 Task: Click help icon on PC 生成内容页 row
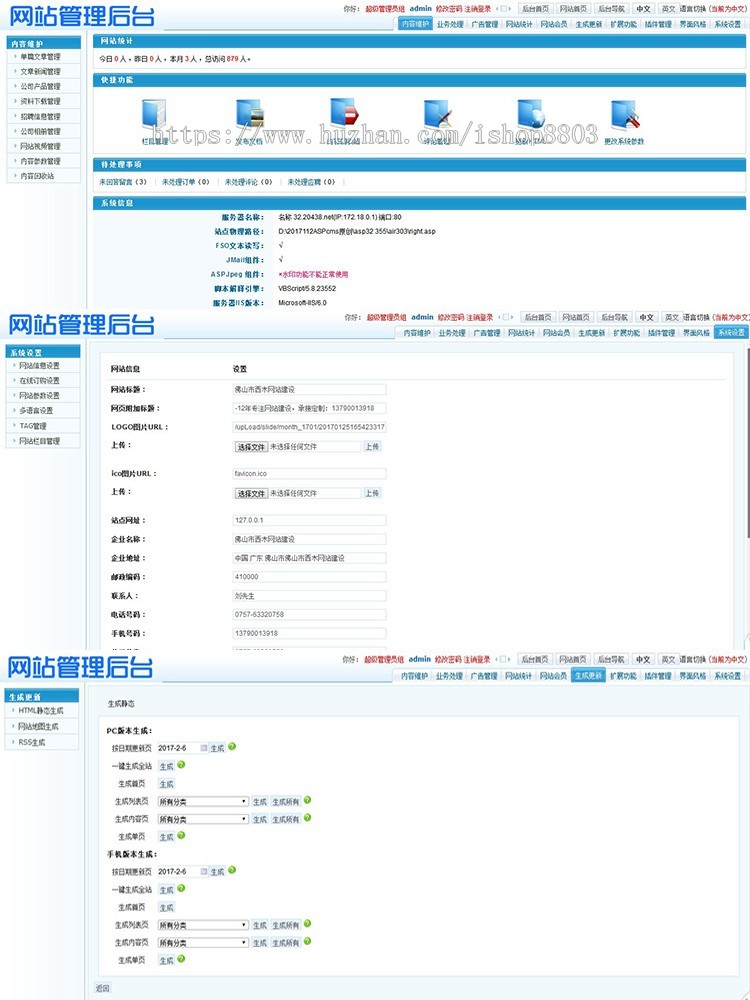[307, 818]
